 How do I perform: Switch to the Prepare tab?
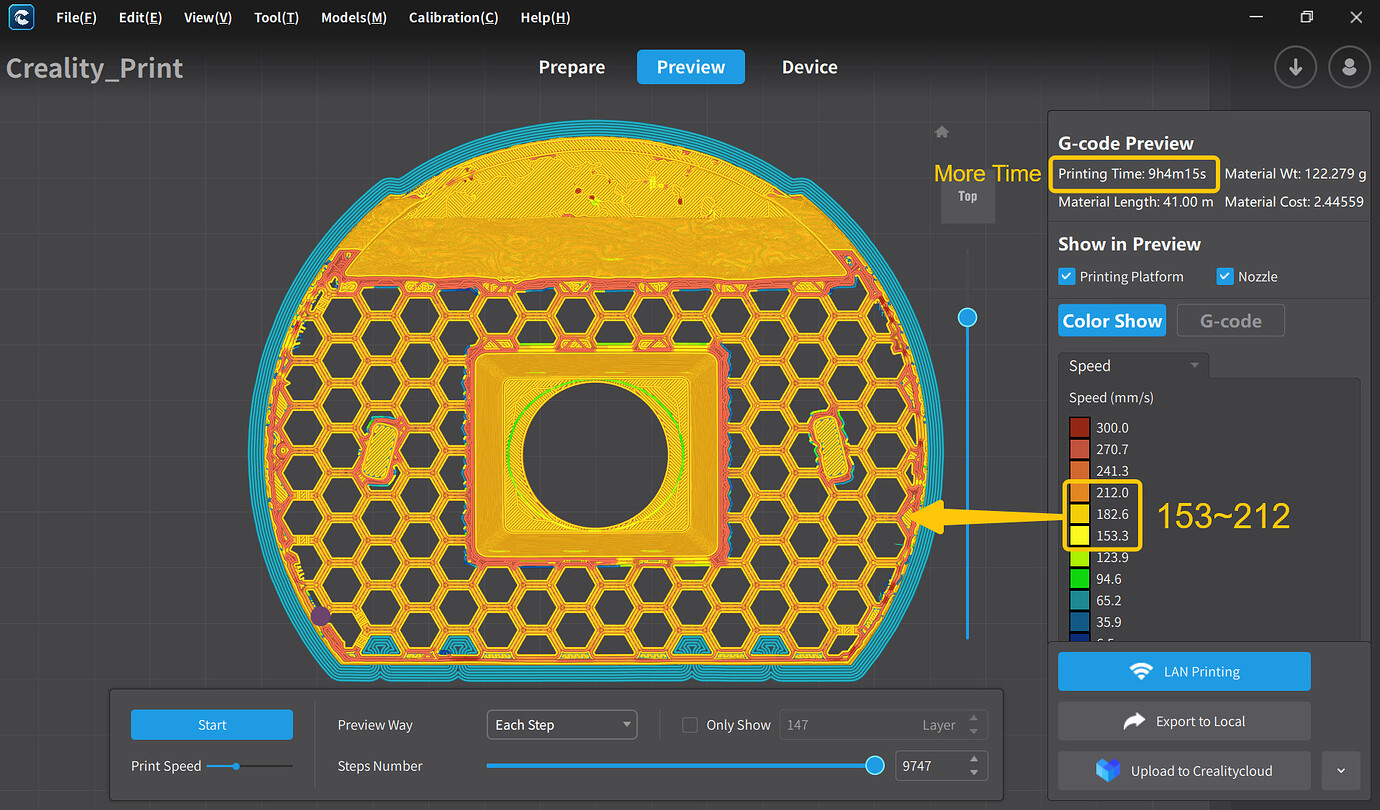pos(571,67)
